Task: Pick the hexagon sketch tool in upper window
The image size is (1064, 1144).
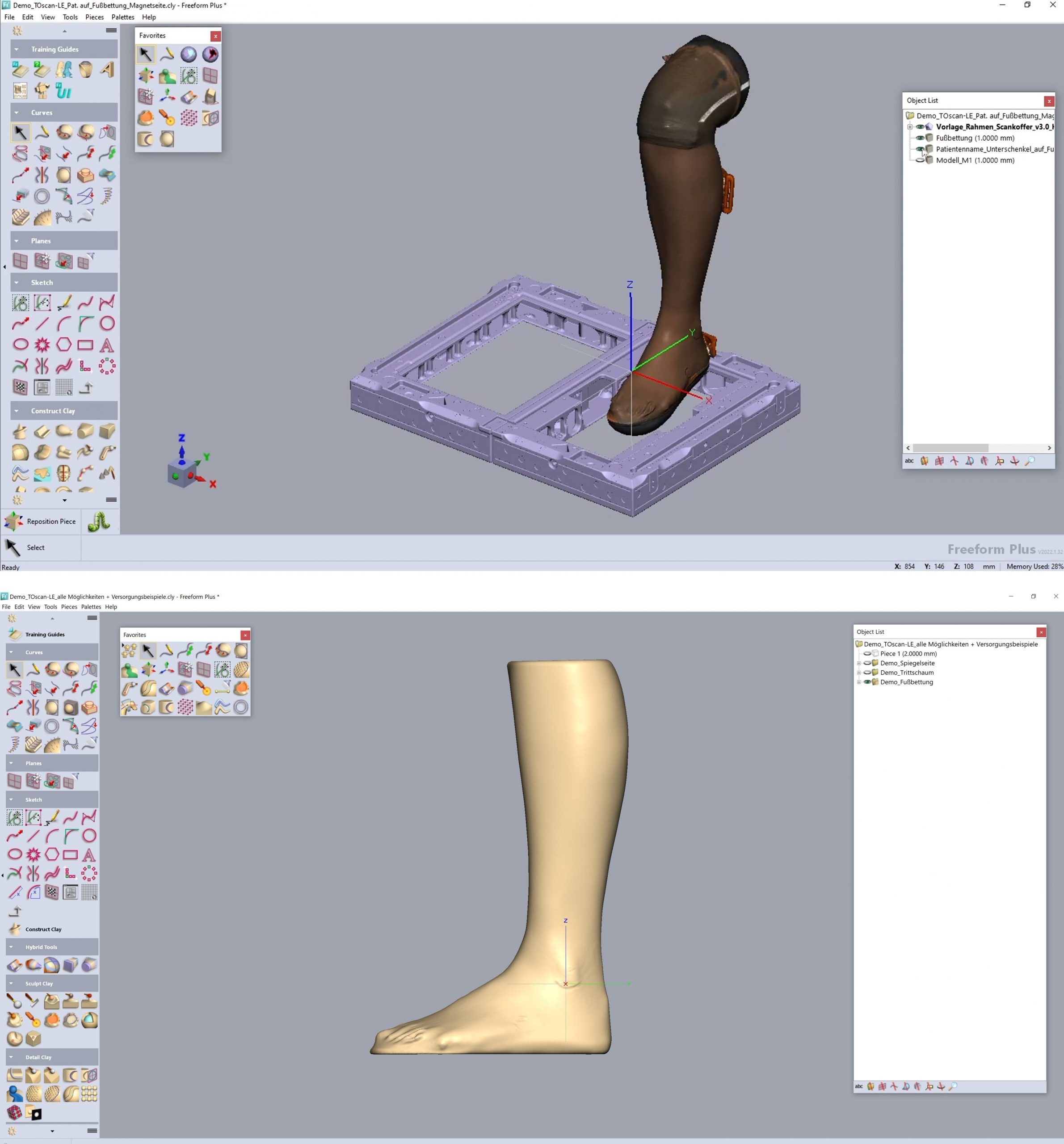Action: [x=64, y=345]
